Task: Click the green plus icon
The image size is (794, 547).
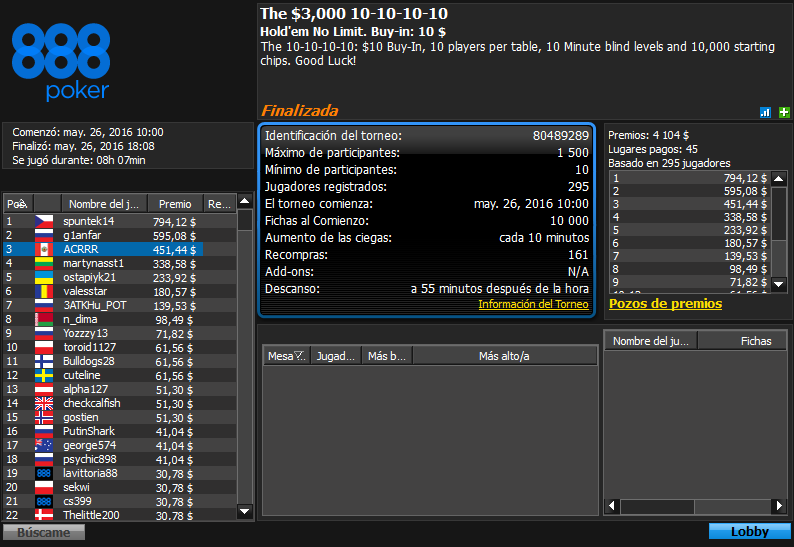Action: pyautogui.click(x=784, y=112)
